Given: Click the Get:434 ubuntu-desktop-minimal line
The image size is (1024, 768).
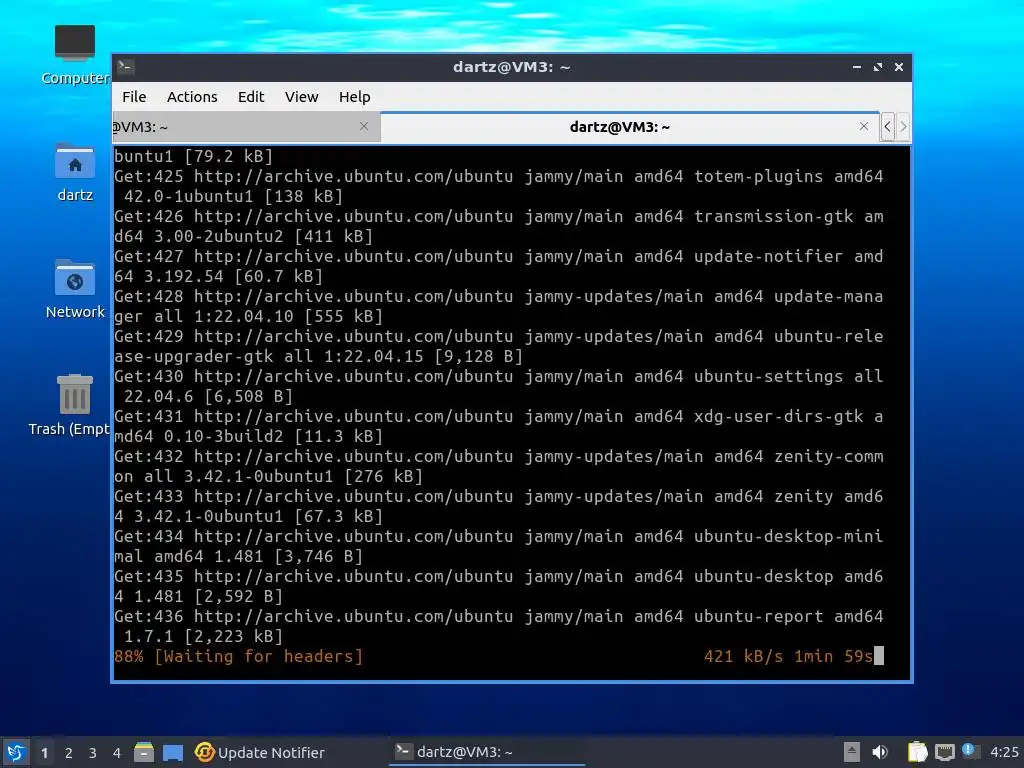Looking at the screenshot, I should (499, 546).
